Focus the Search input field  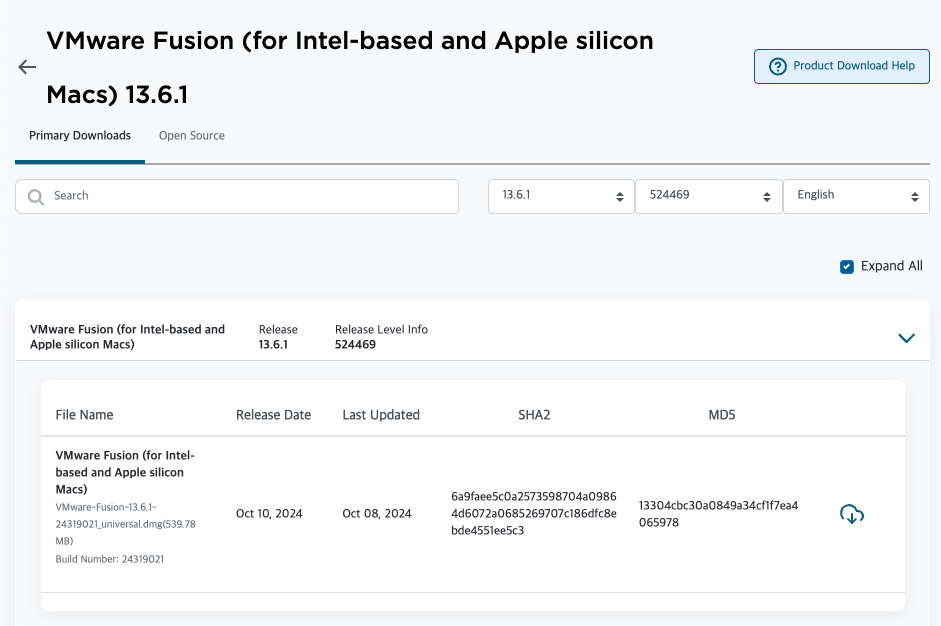237,196
